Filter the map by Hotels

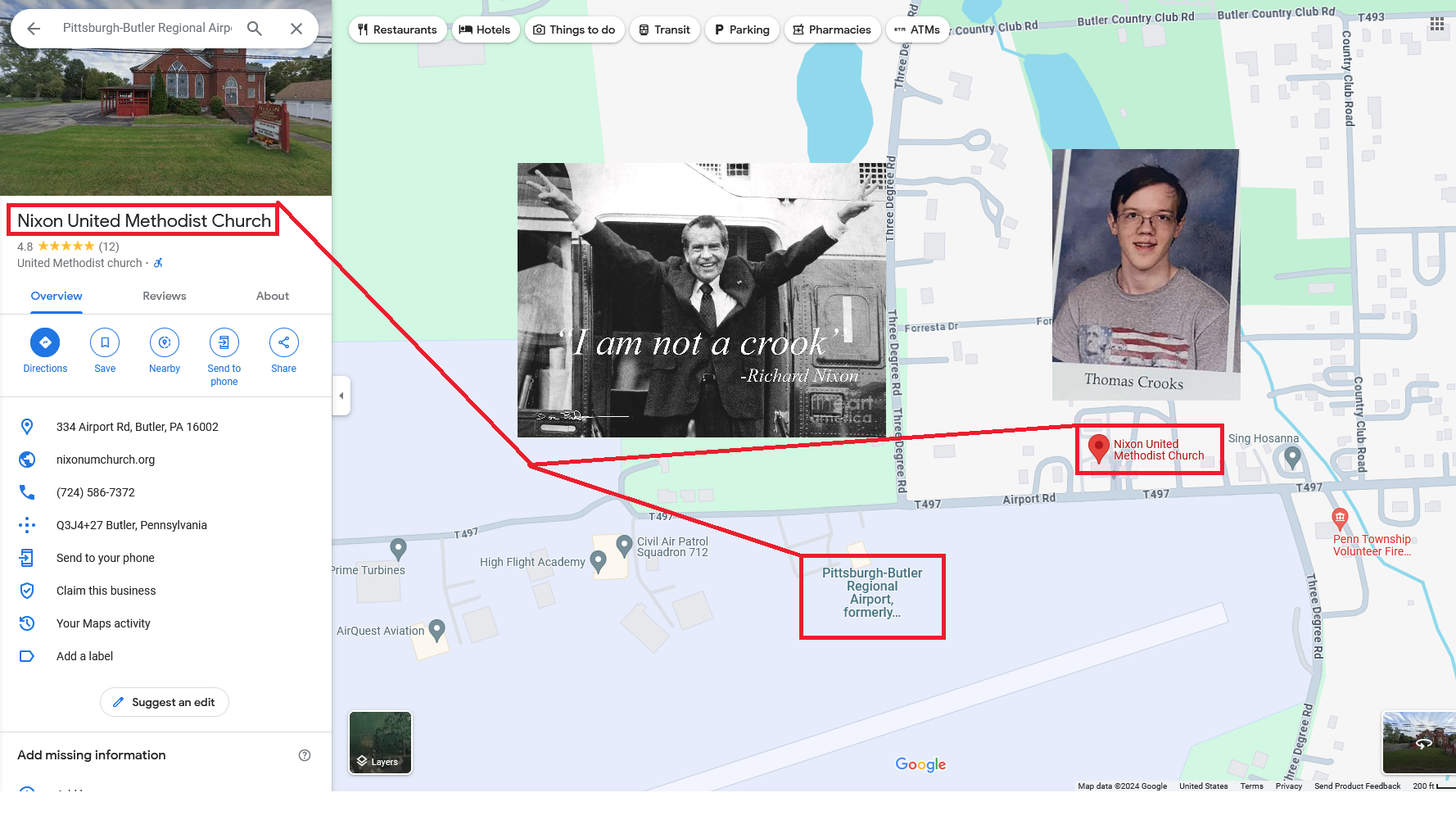[486, 29]
